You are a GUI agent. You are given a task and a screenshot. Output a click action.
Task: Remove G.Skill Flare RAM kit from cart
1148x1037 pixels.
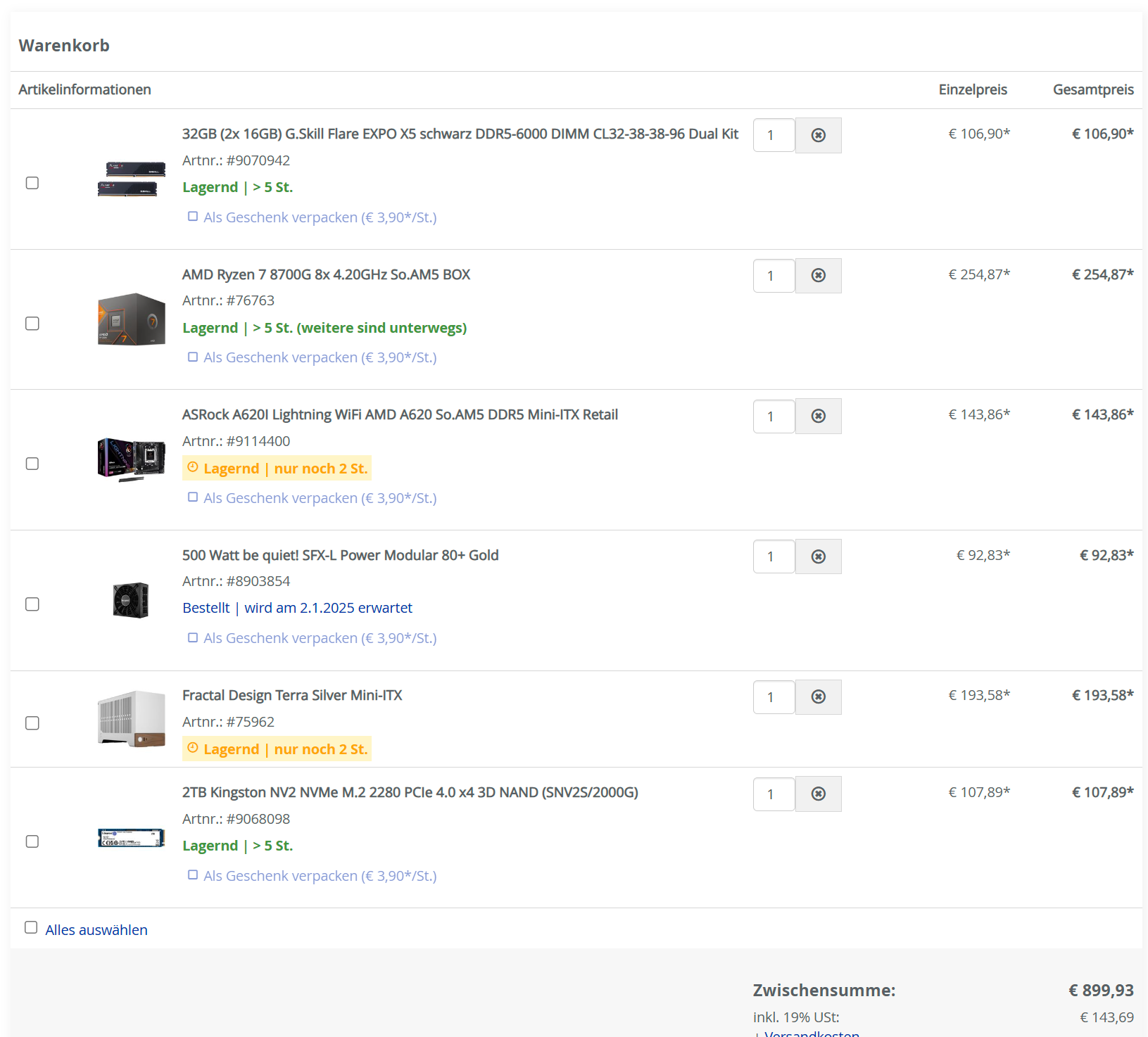818,135
